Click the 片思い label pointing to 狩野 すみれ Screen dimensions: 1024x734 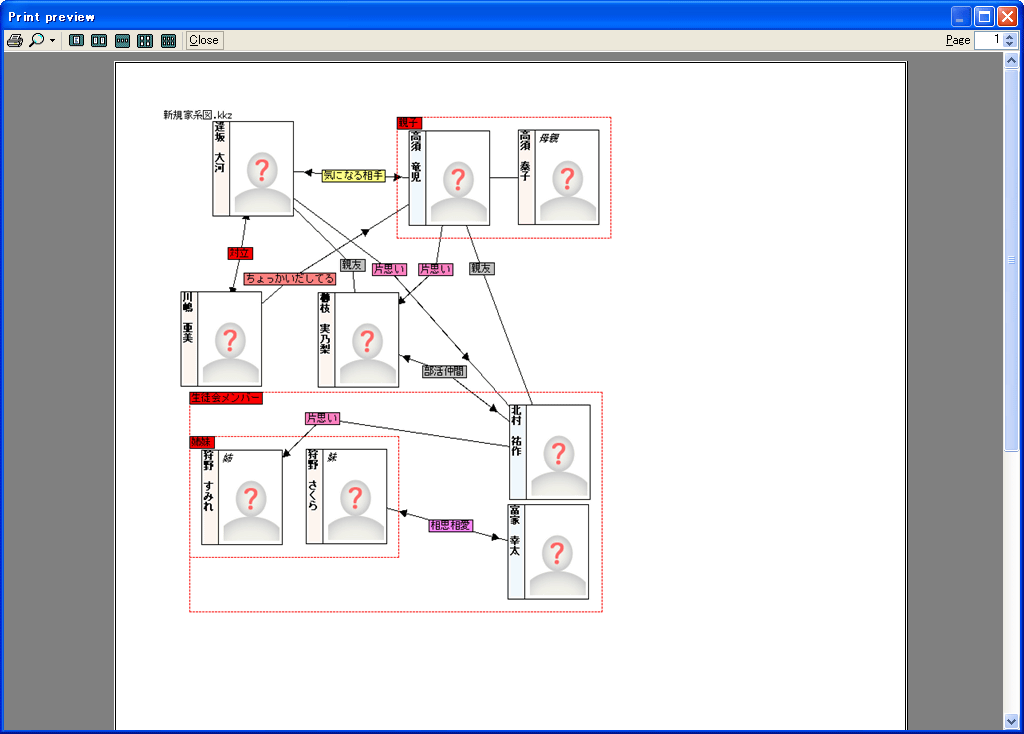point(323,419)
